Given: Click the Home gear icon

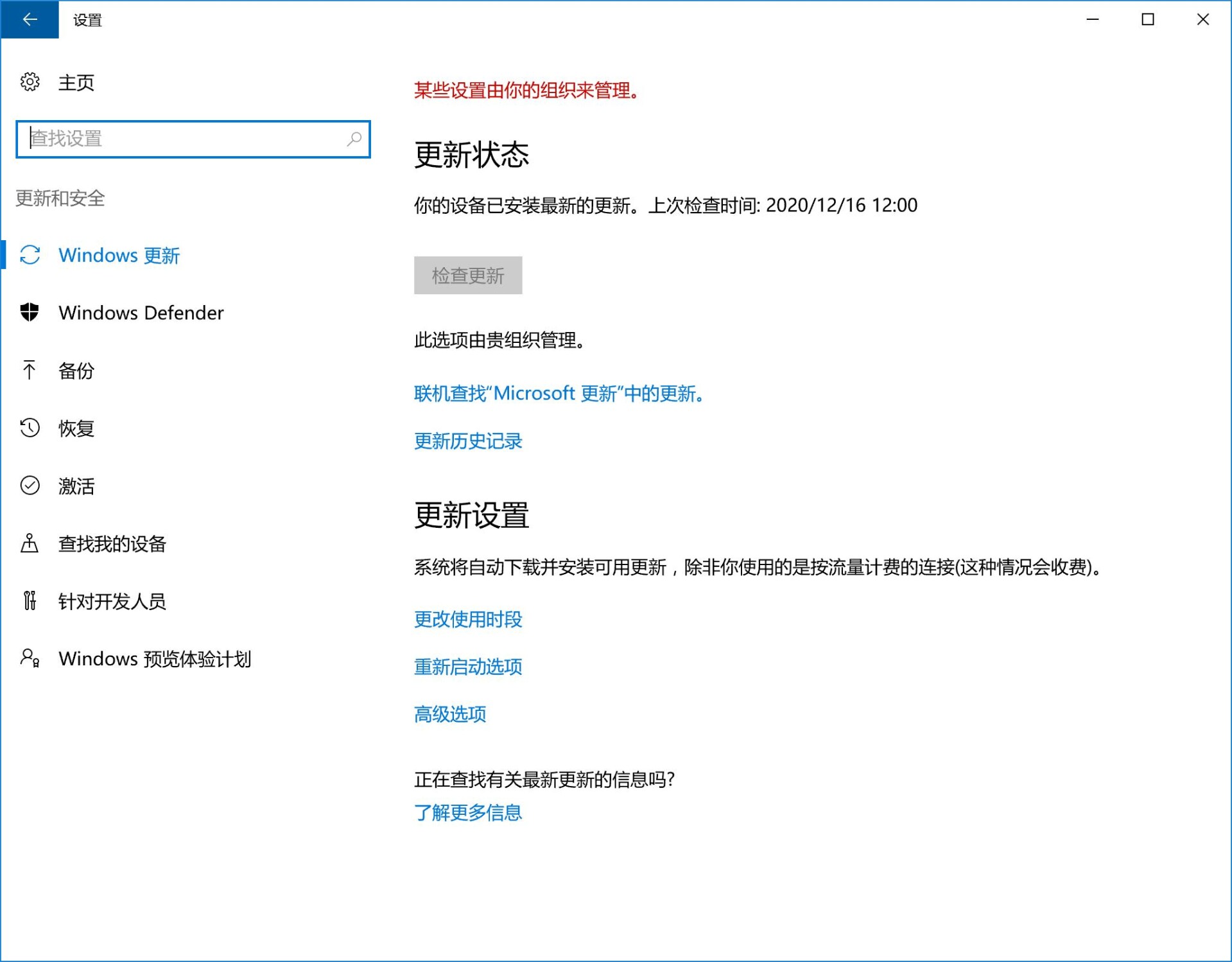Looking at the screenshot, I should [30, 82].
